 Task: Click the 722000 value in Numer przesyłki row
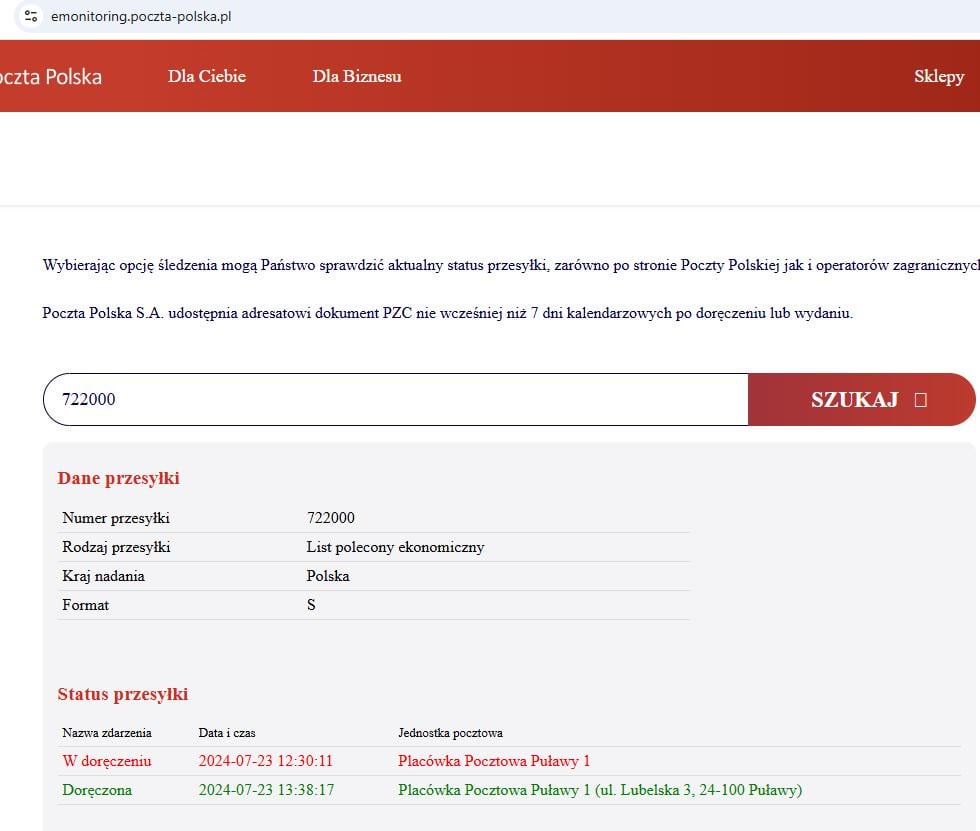tap(330, 518)
